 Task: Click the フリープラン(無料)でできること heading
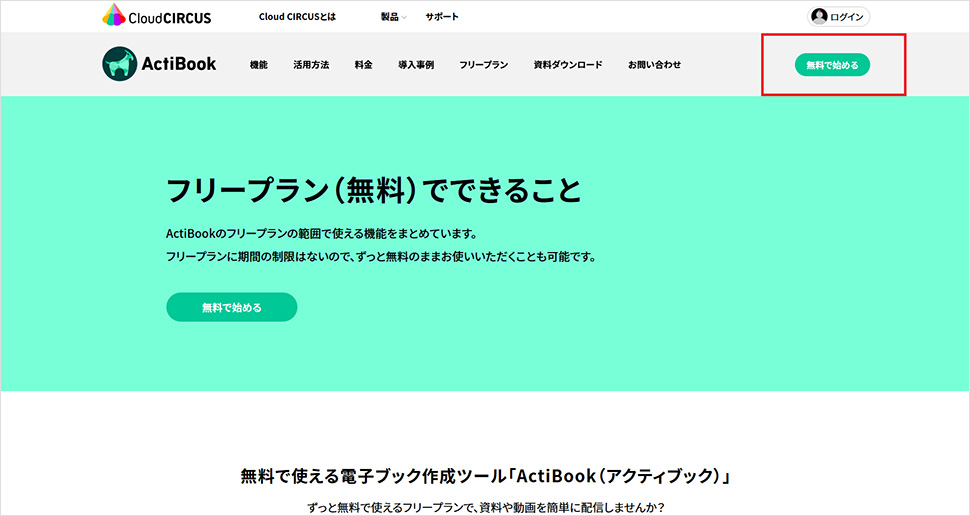tap(374, 190)
